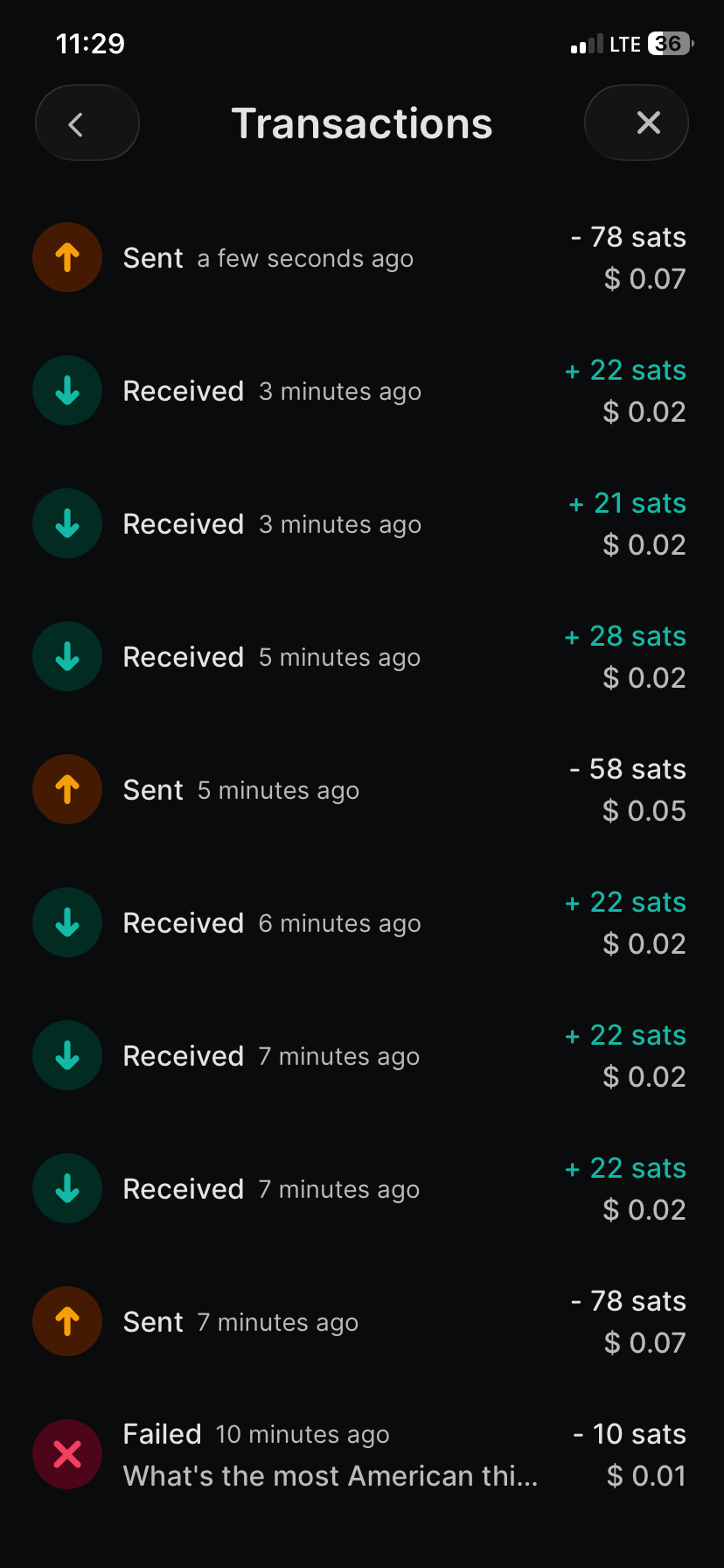Open the Received 5 minutes ago transaction
Screen dimensions: 724x1568
(271, 658)
